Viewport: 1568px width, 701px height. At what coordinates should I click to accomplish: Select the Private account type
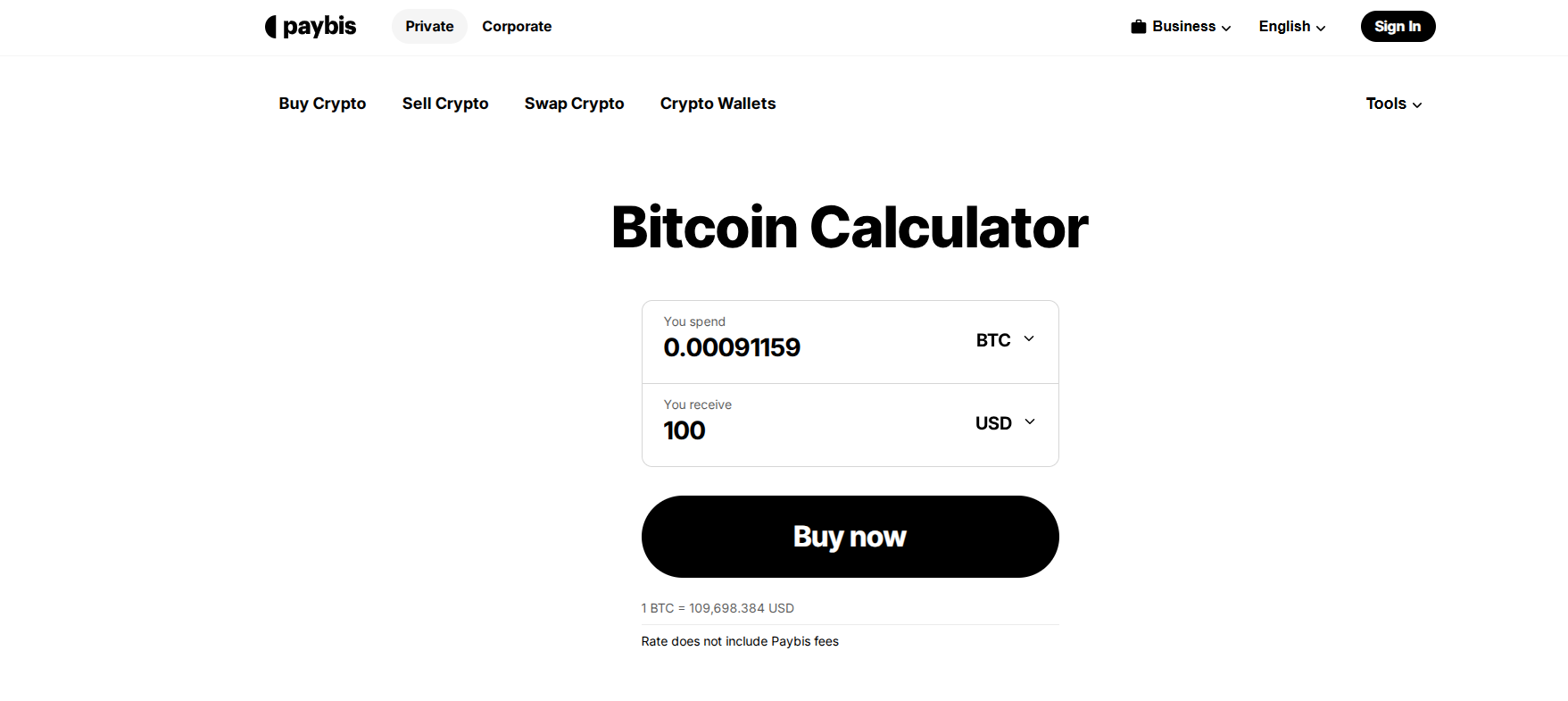pyautogui.click(x=428, y=26)
